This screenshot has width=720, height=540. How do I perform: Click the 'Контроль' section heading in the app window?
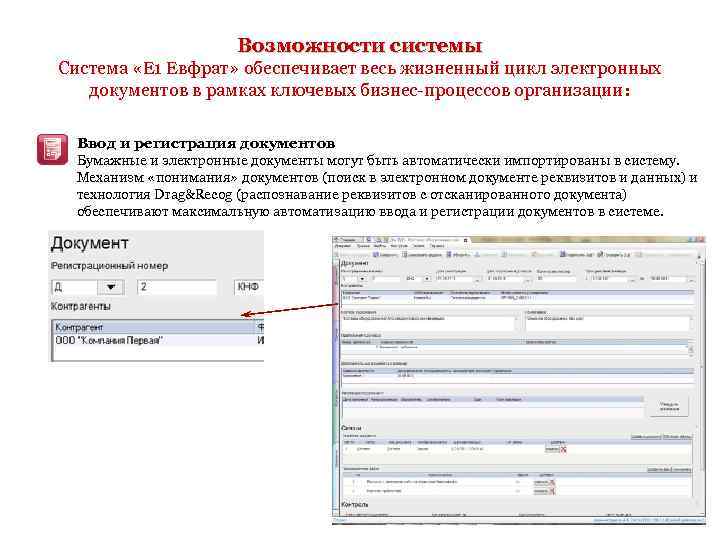[x=354, y=504]
